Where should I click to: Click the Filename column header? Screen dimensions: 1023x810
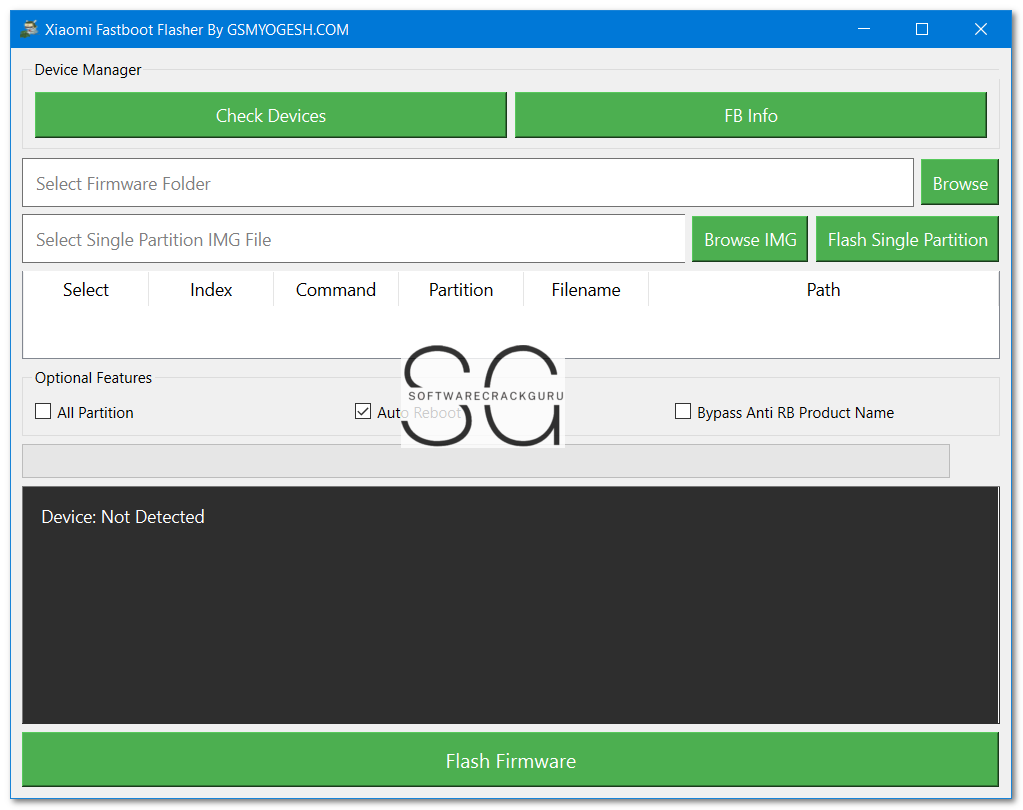tap(586, 290)
